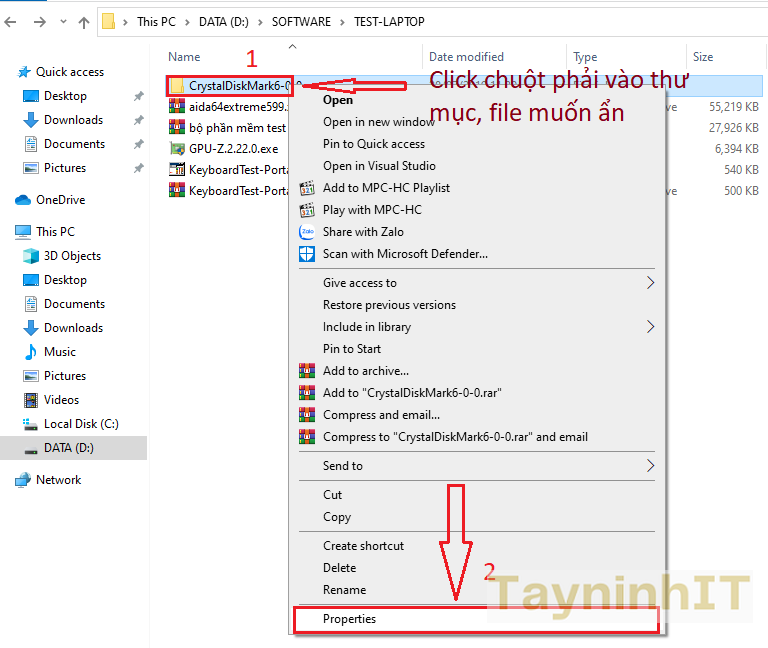Select the GPU-Z.2.22.0.exe file icon
This screenshot has height=648, width=768.
coord(177,148)
